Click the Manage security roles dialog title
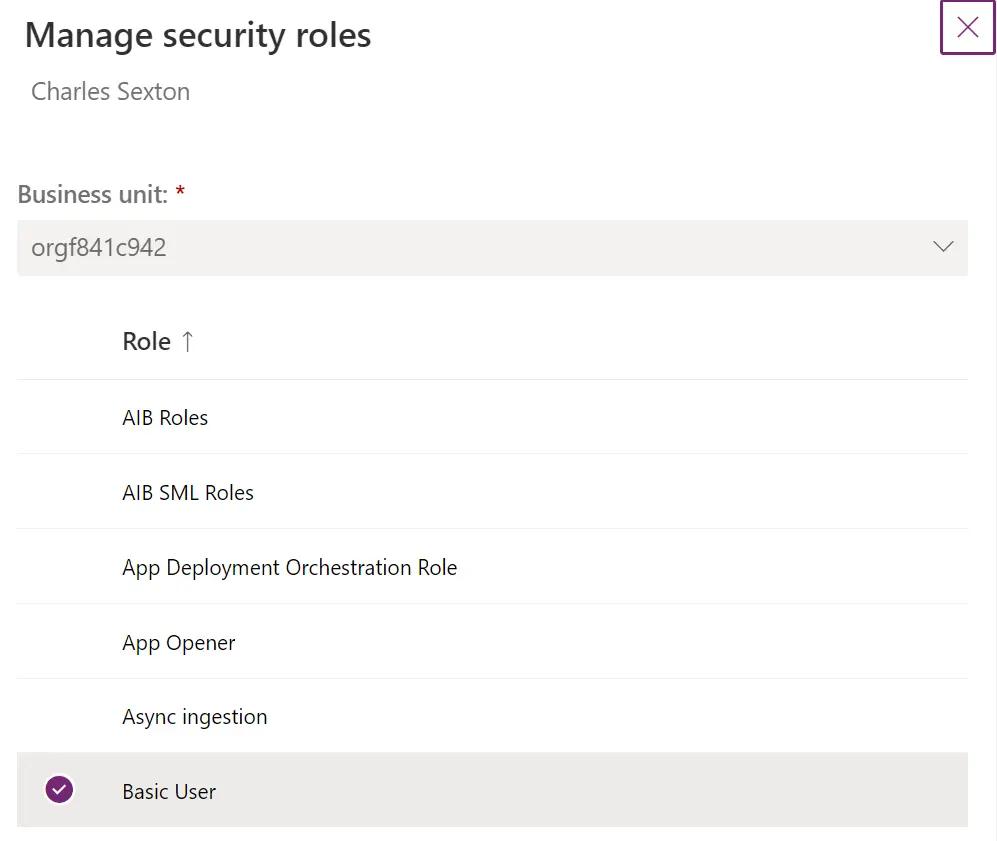This screenshot has width=997, height=841. [197, 34]
